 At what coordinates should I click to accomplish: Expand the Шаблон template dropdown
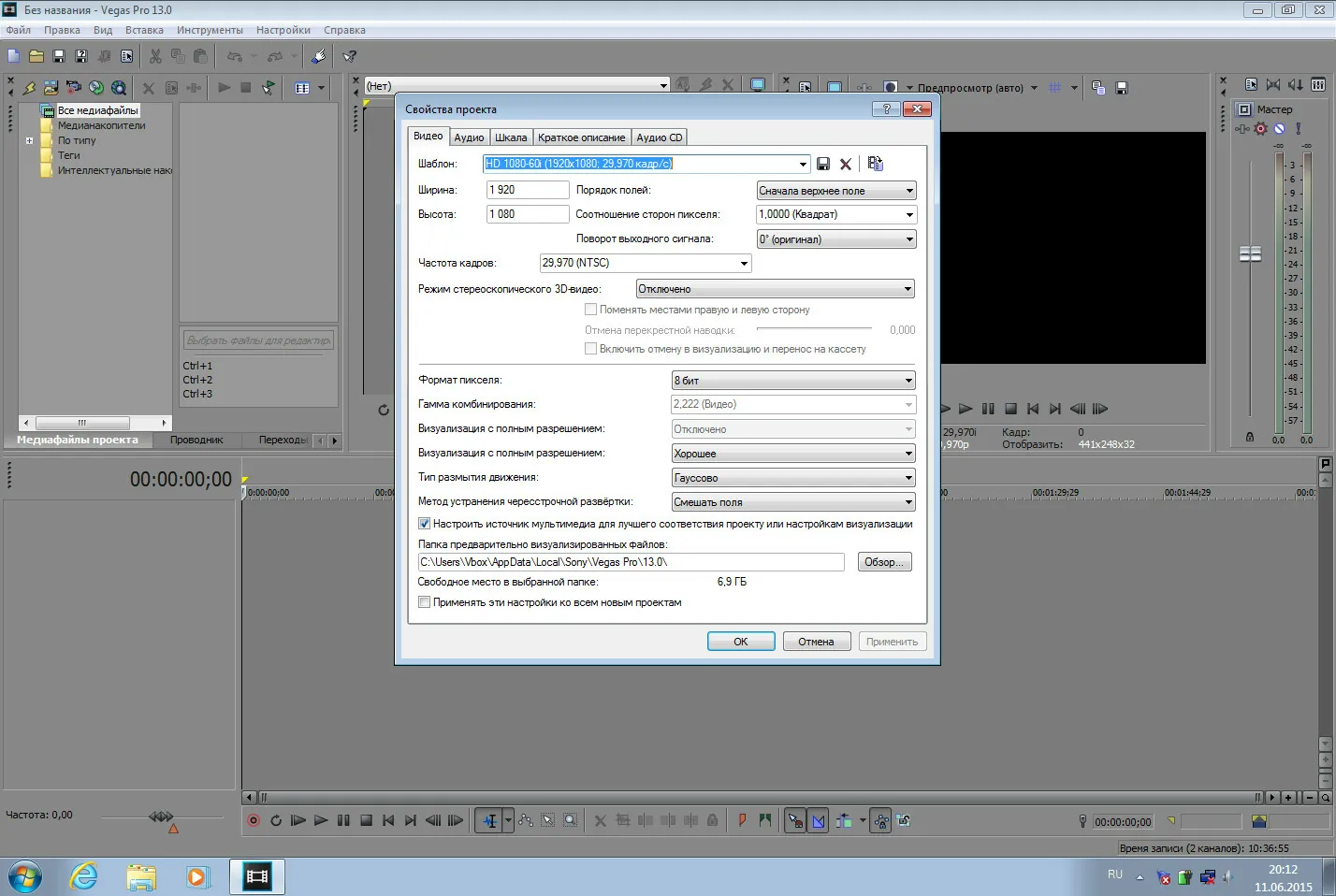[x=802, y=164]
